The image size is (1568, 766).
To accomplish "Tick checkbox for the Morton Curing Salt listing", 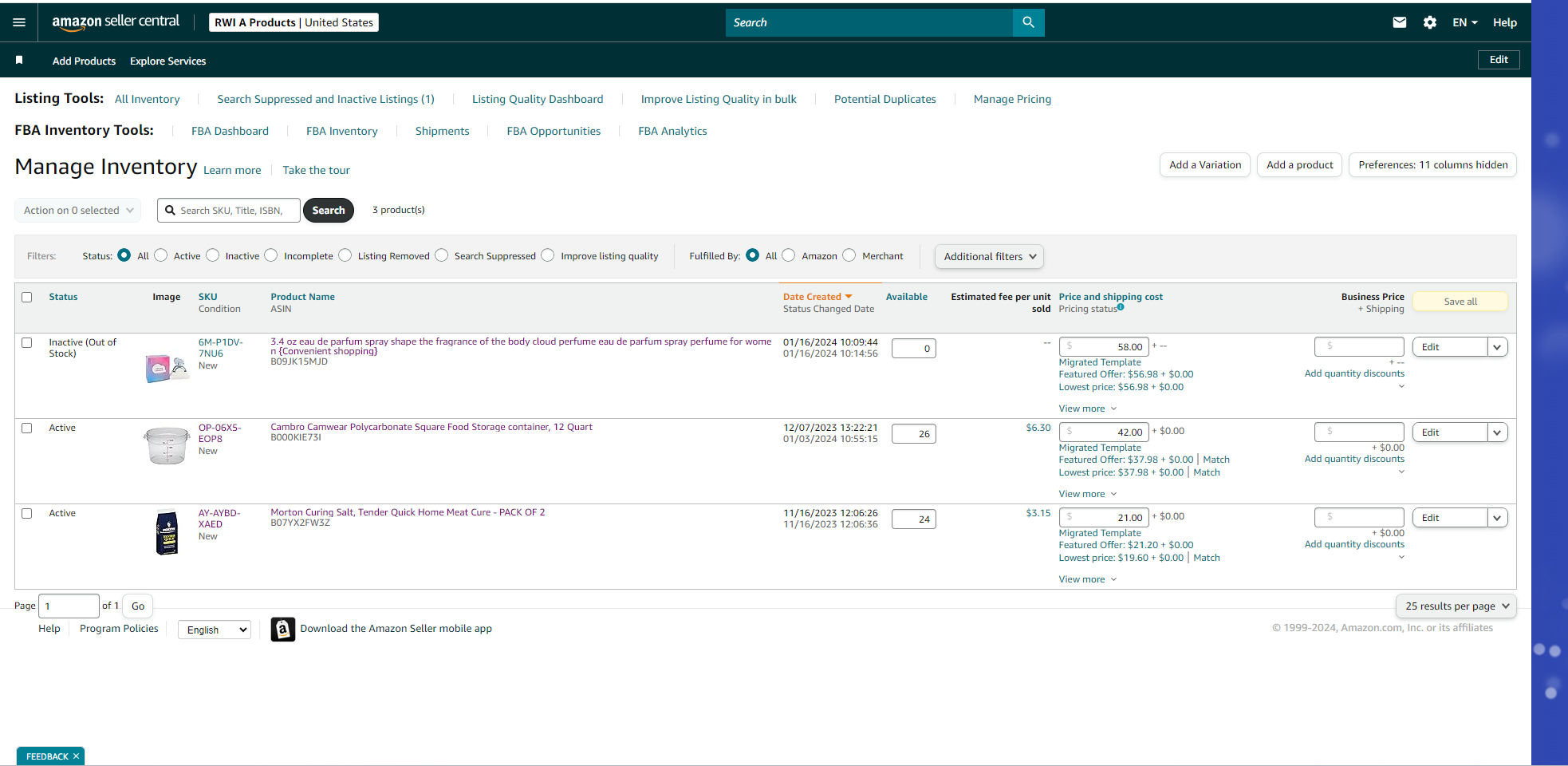I will [x=27, y=514].
